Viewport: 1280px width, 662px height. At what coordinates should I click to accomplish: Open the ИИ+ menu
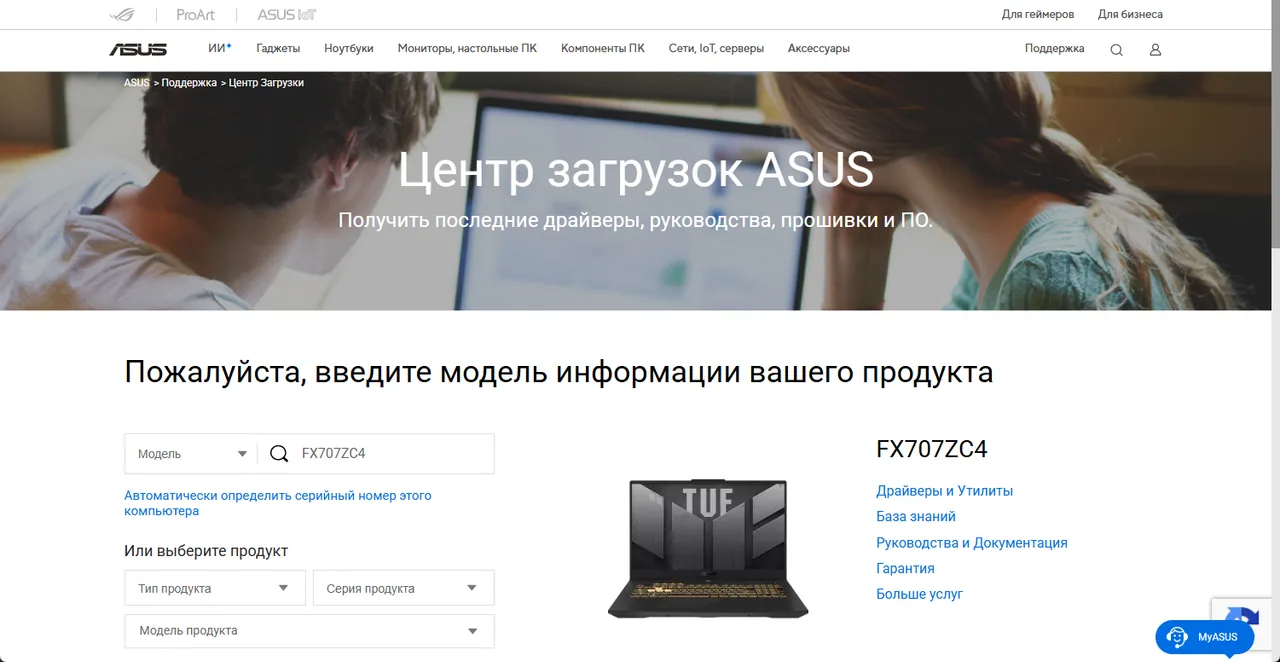pos(220,48)
